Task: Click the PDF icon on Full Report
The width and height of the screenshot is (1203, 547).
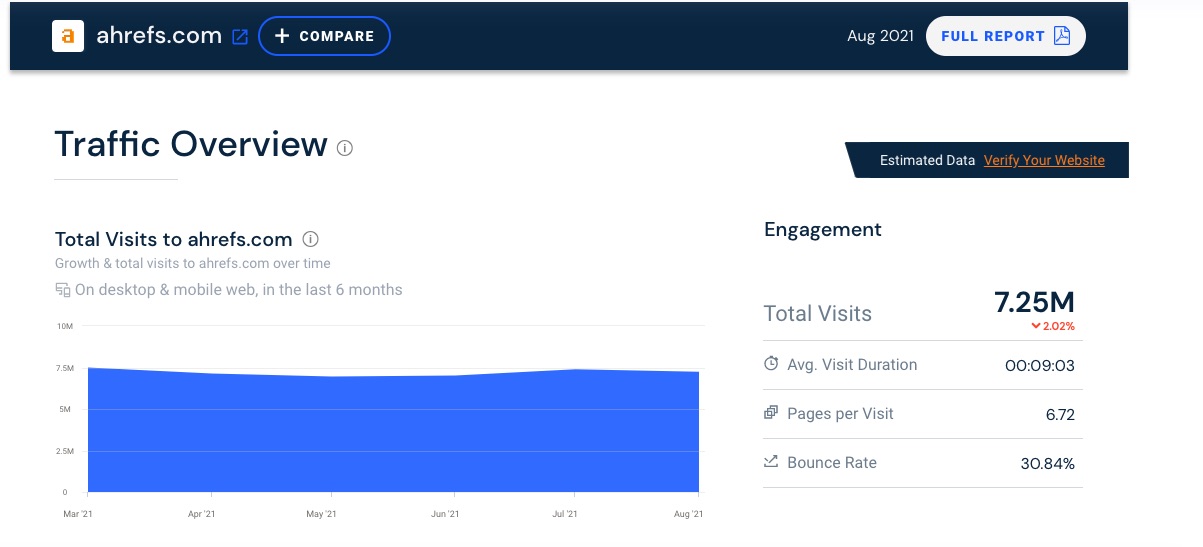Action: (x=1062, y=36)
